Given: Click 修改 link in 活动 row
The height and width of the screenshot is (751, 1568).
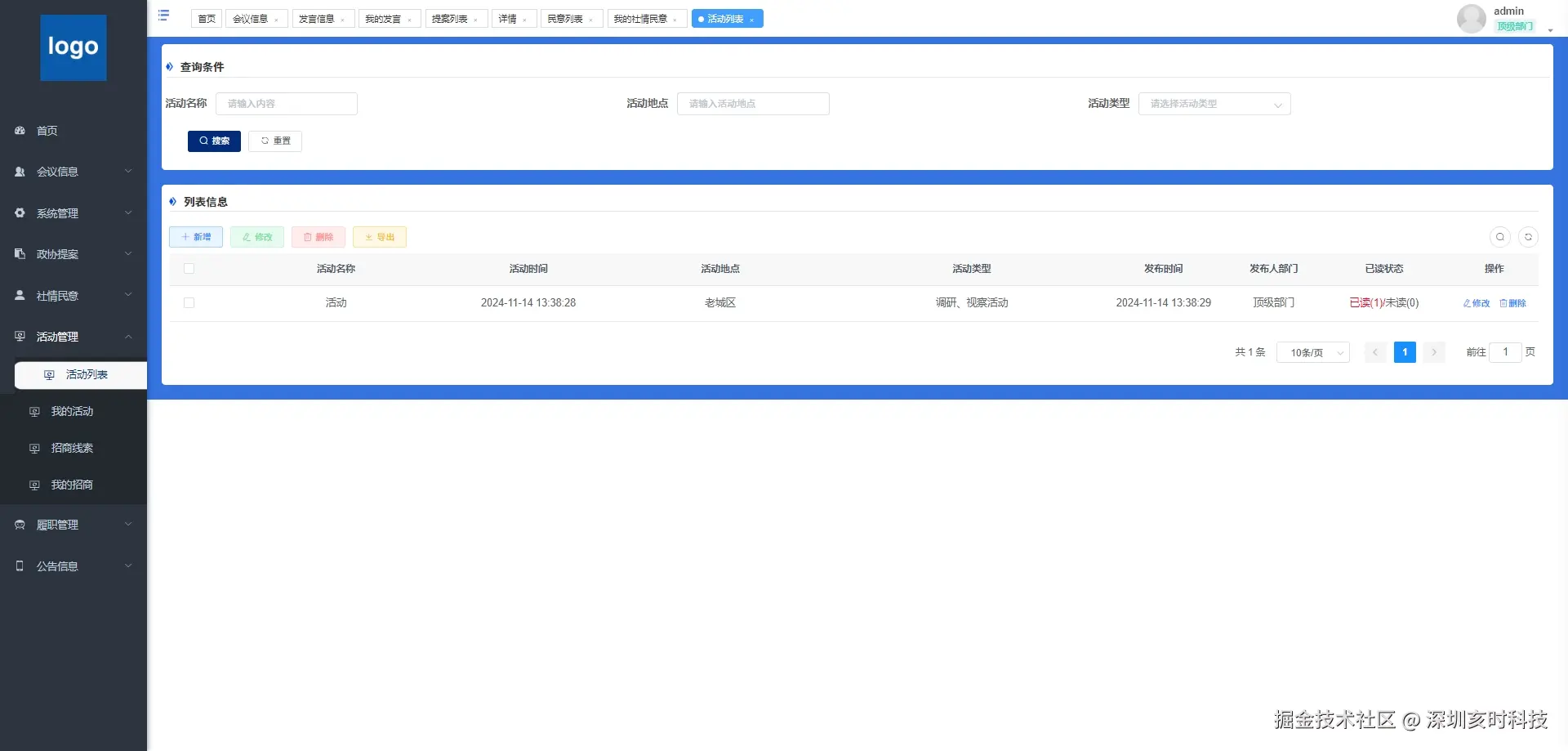Looking at the screenshot, I should (1477, 303).
